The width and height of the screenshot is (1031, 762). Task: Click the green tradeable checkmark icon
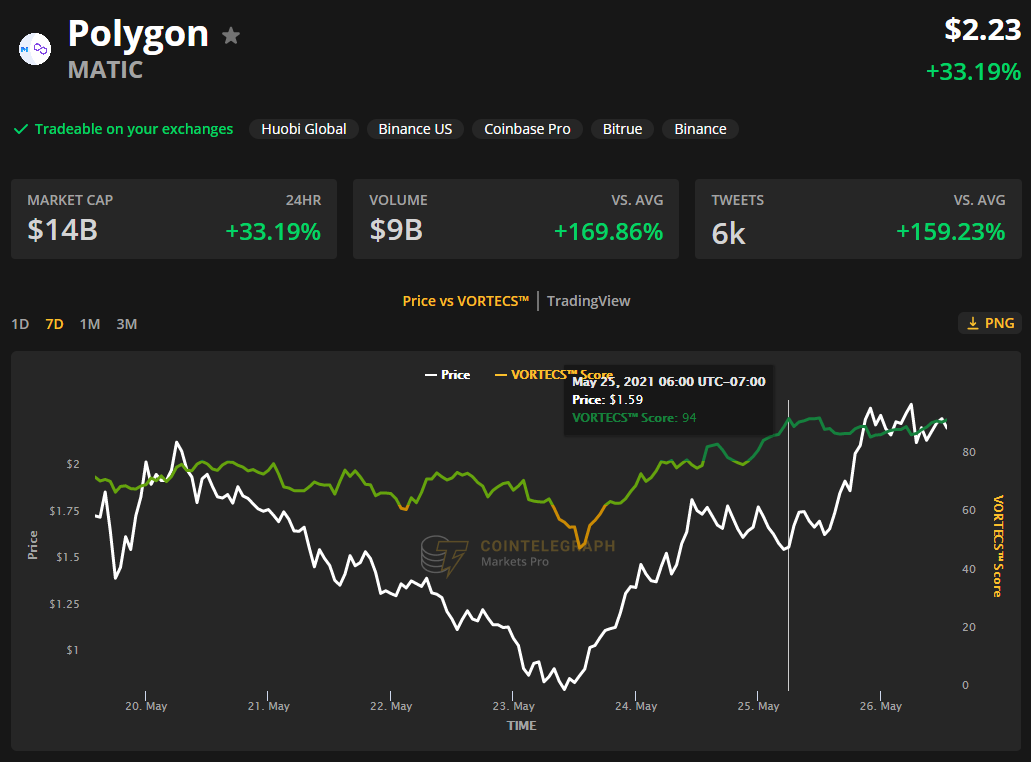point(20,129)
